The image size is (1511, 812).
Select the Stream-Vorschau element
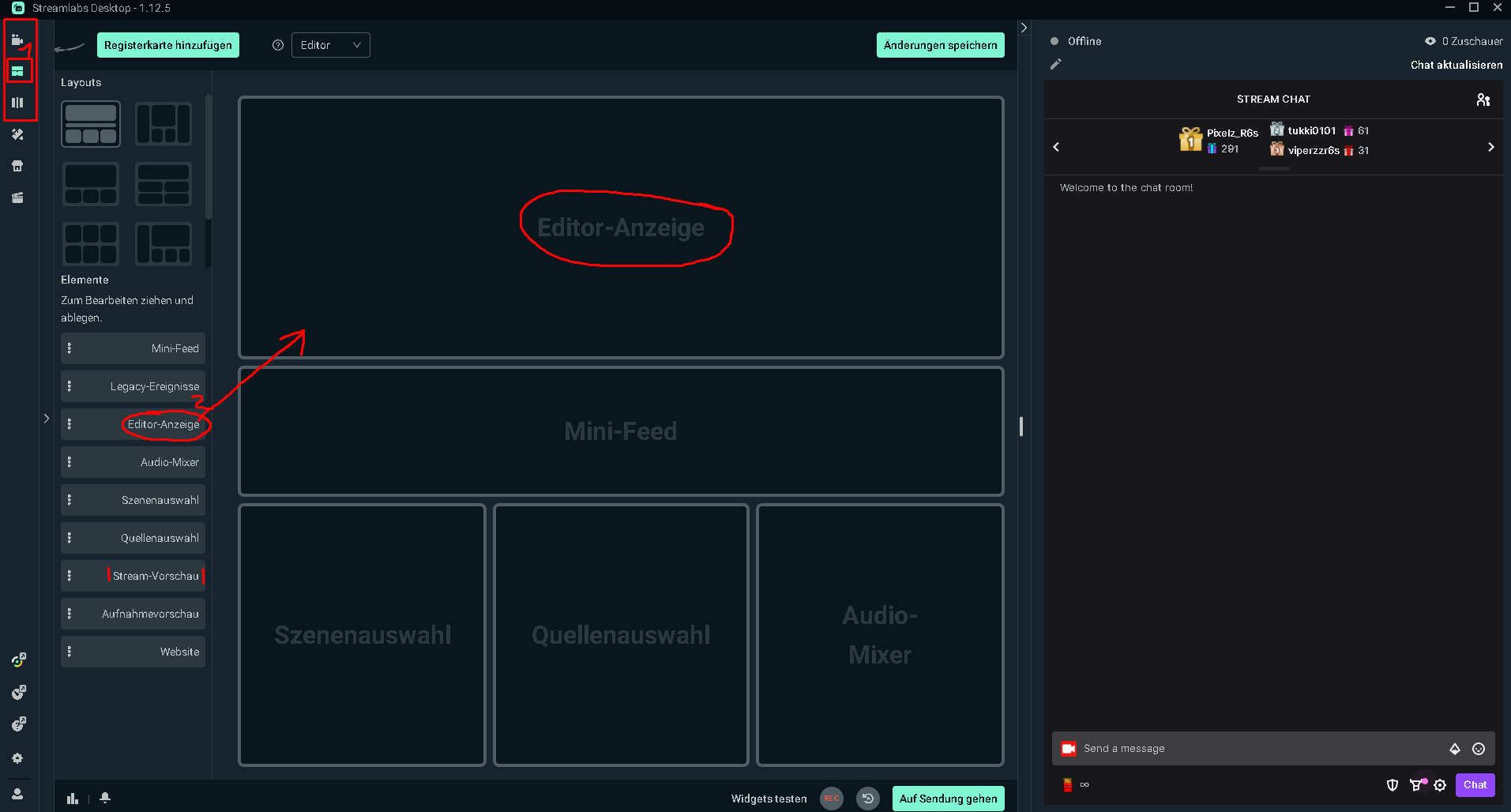pyautogui.click(x=133, y=576)
